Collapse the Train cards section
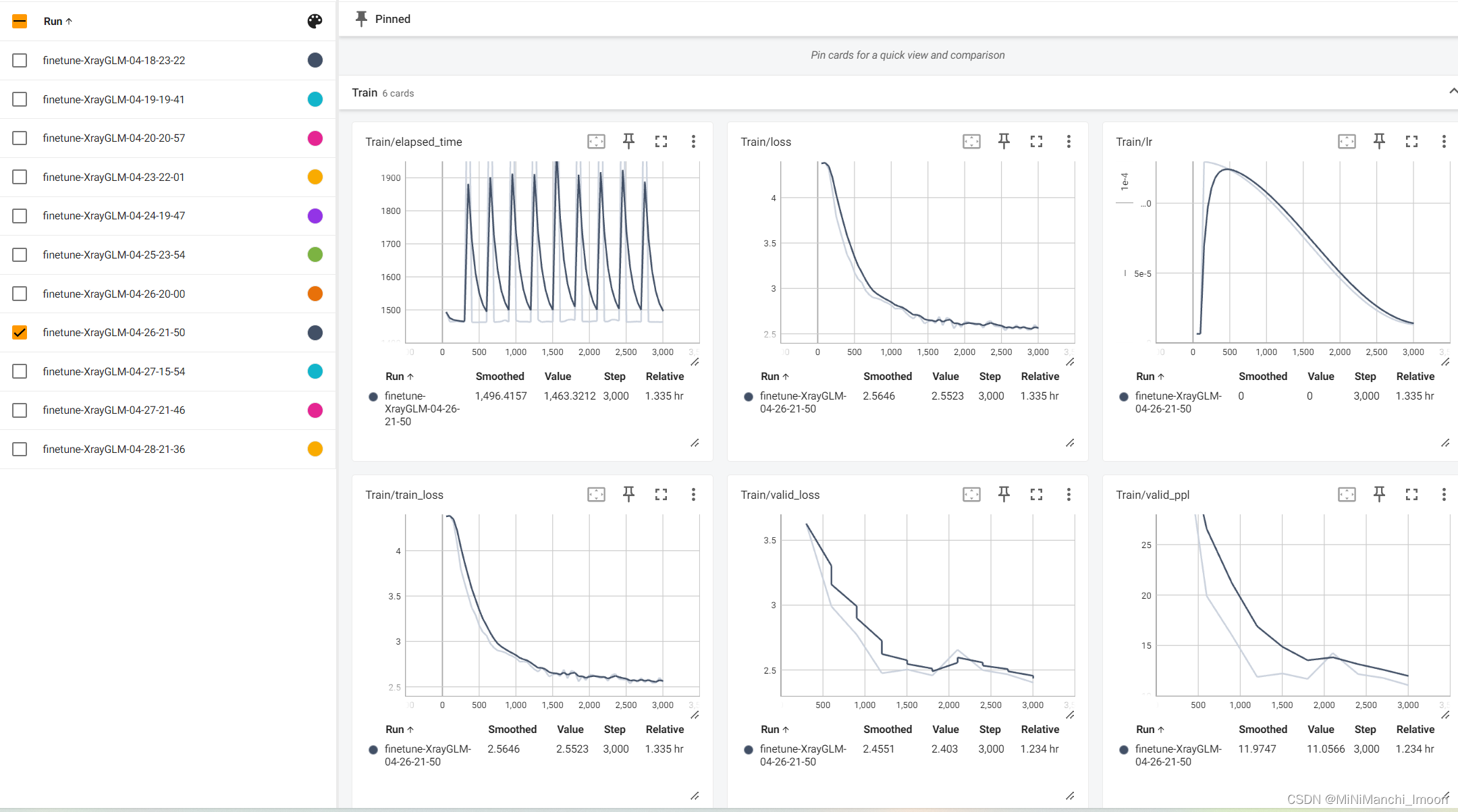 coord(1452,92)
